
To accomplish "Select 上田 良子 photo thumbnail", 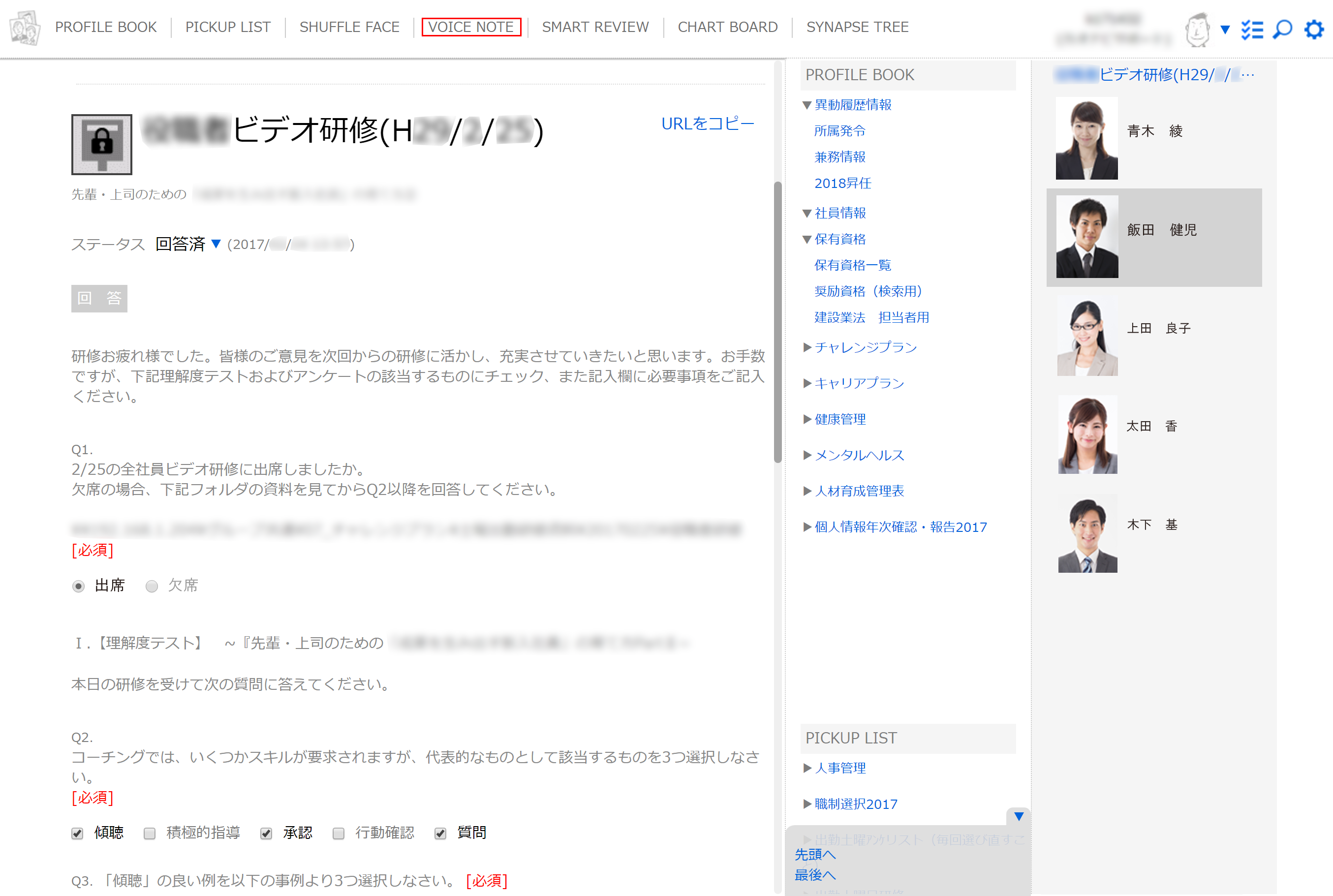I will pyautogui.click(x=1087, y=336).
